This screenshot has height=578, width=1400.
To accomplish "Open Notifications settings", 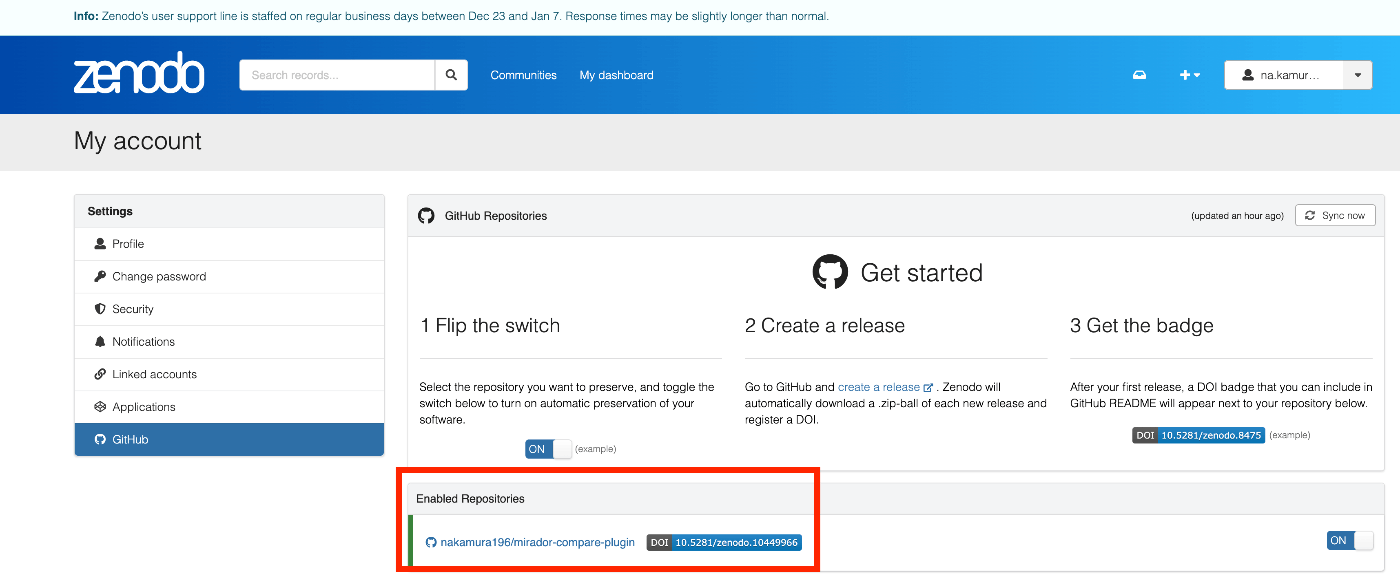I will coord(229,342).
